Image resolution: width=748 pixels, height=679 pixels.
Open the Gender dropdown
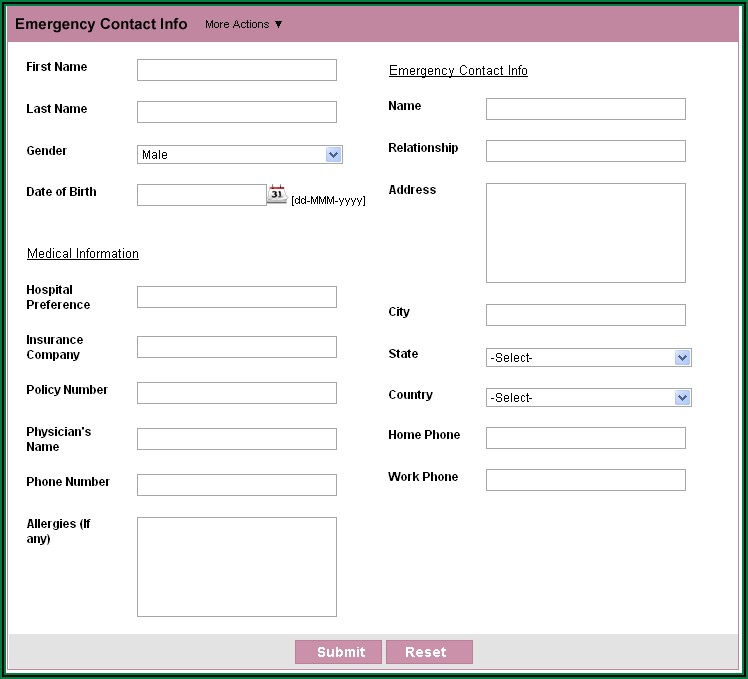click(x=239, y=155)
